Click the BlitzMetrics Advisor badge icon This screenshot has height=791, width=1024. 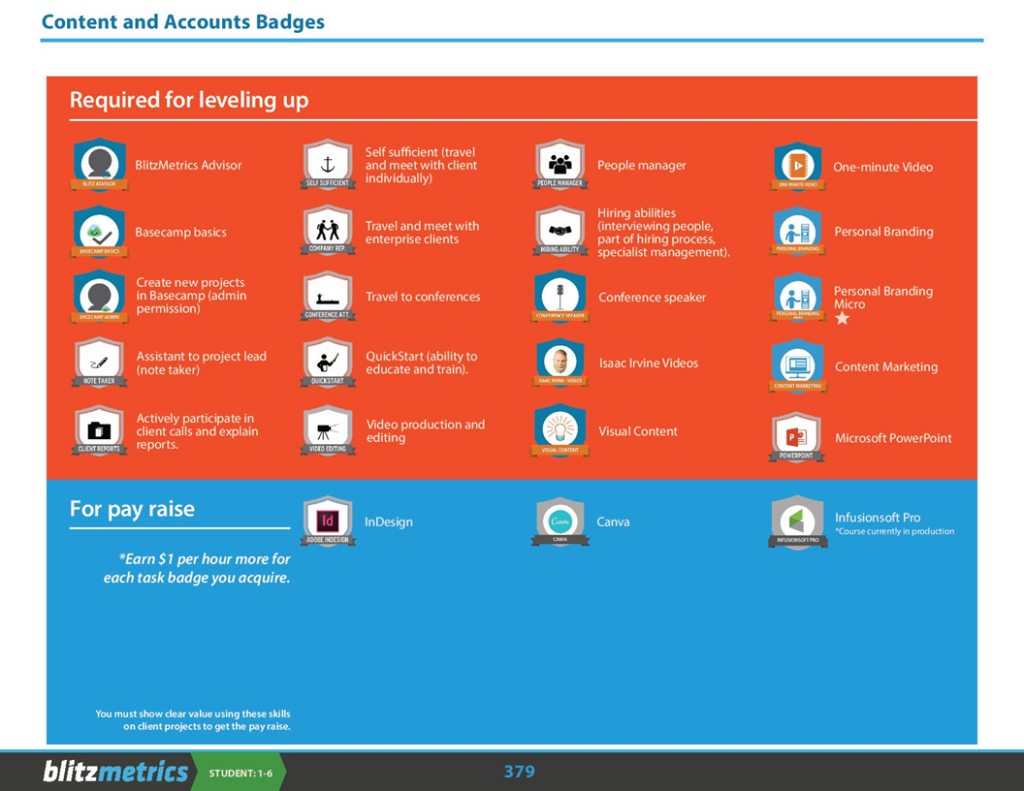(x=99, y=165)
